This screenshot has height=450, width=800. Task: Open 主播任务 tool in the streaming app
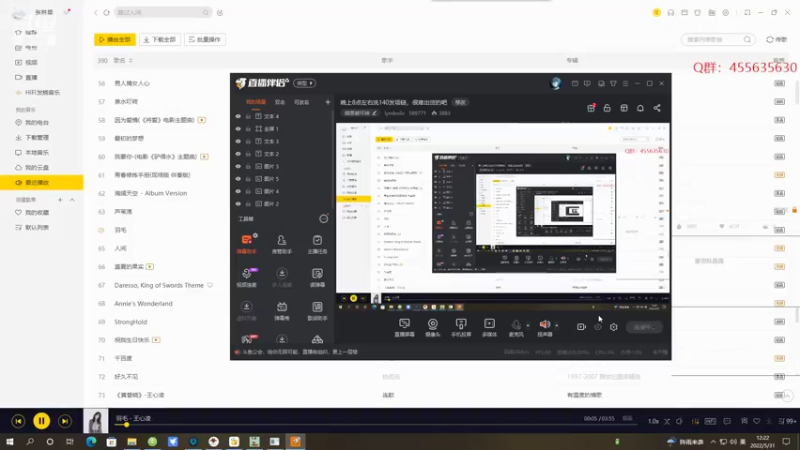(x=317, y=243)
